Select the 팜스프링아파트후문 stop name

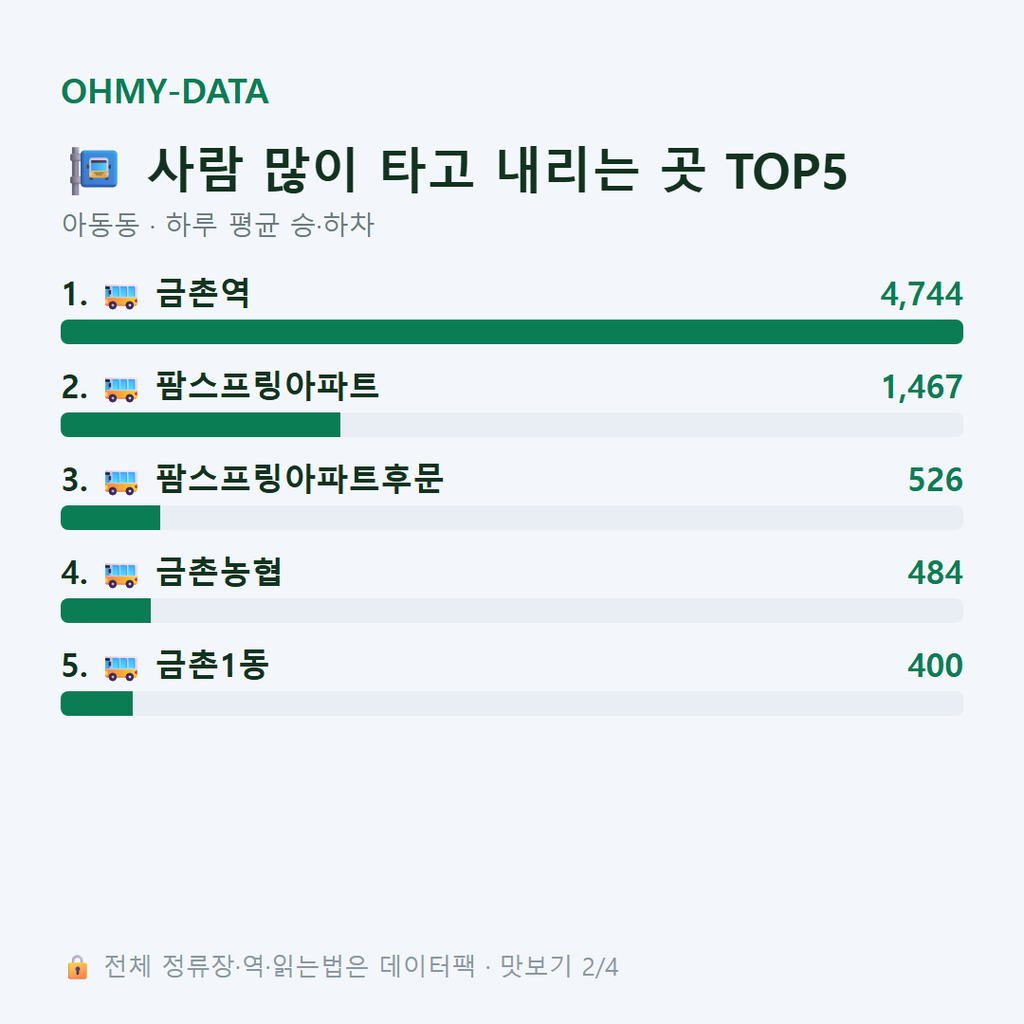[x=300, y=479]
